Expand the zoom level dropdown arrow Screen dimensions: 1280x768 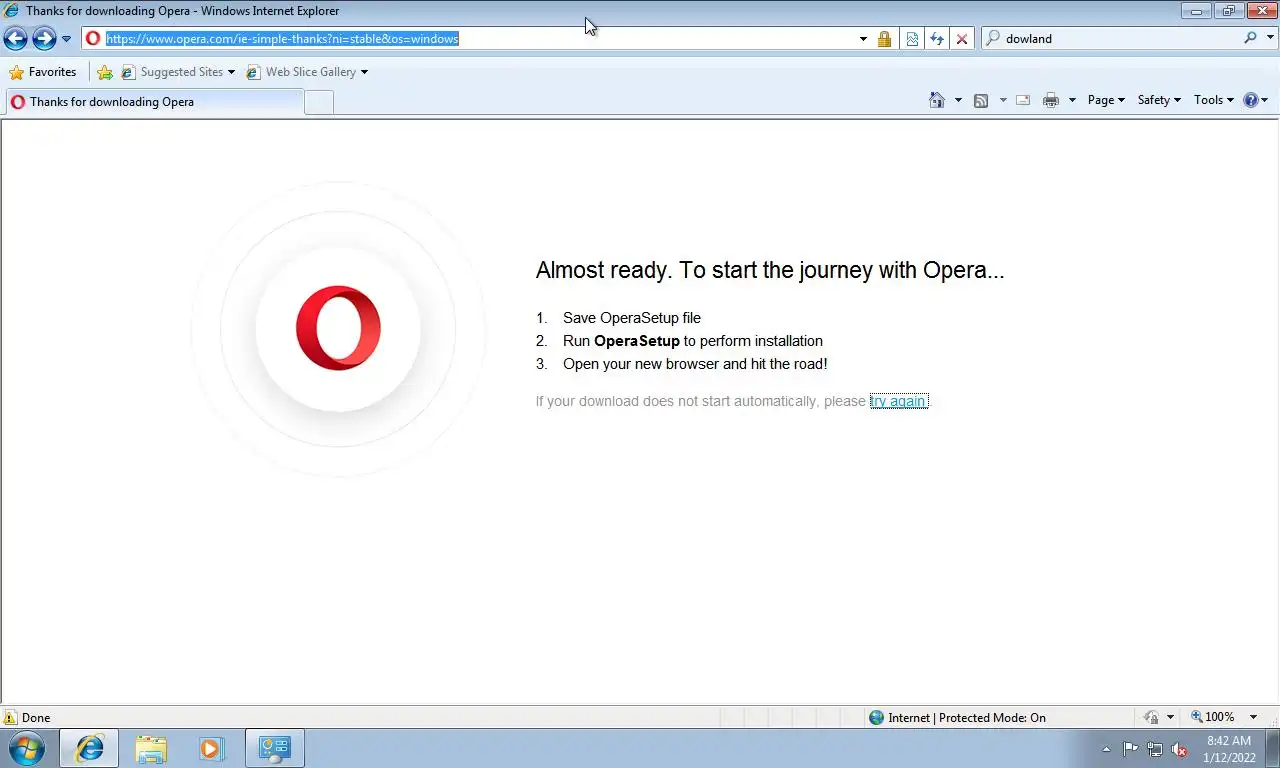click(x=1254, y=717)
